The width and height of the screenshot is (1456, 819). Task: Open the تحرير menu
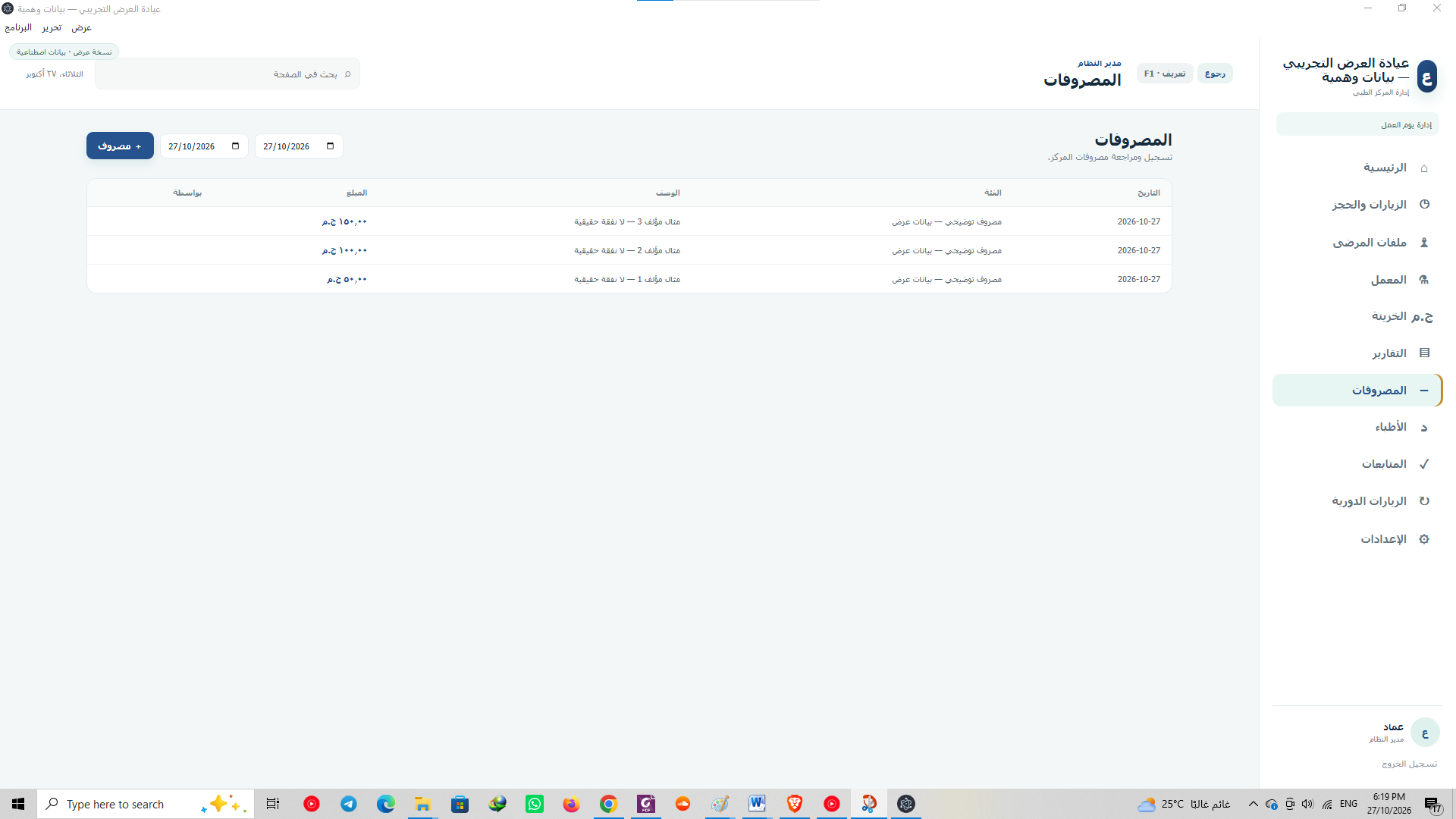click(x=52, y=28)
